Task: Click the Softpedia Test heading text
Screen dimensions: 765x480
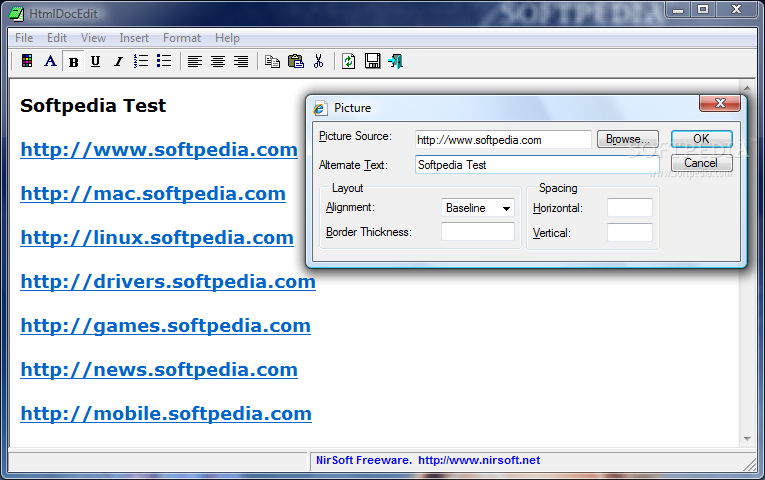Action: (93, 105)
